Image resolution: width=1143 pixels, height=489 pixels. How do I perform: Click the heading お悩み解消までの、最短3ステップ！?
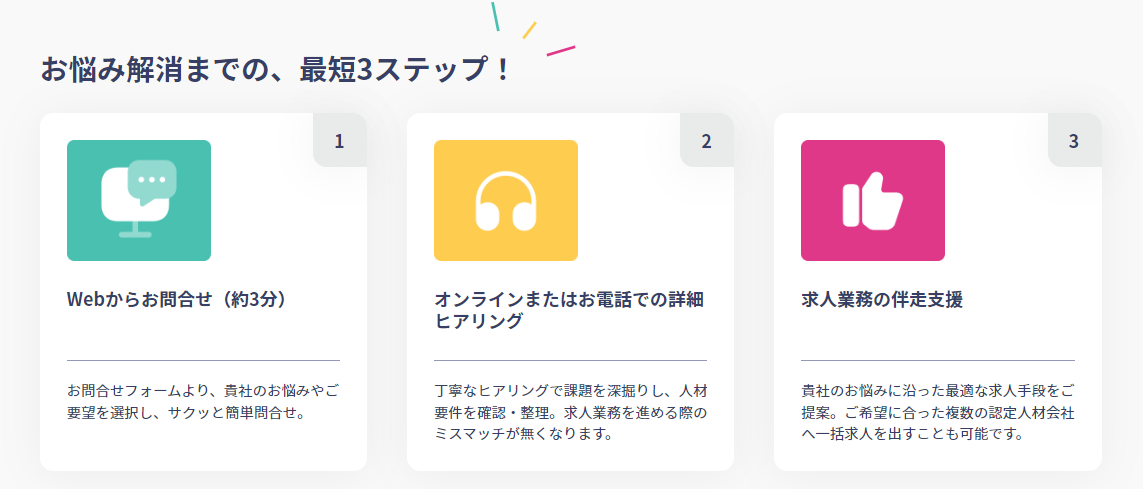(x=276, y=71)
